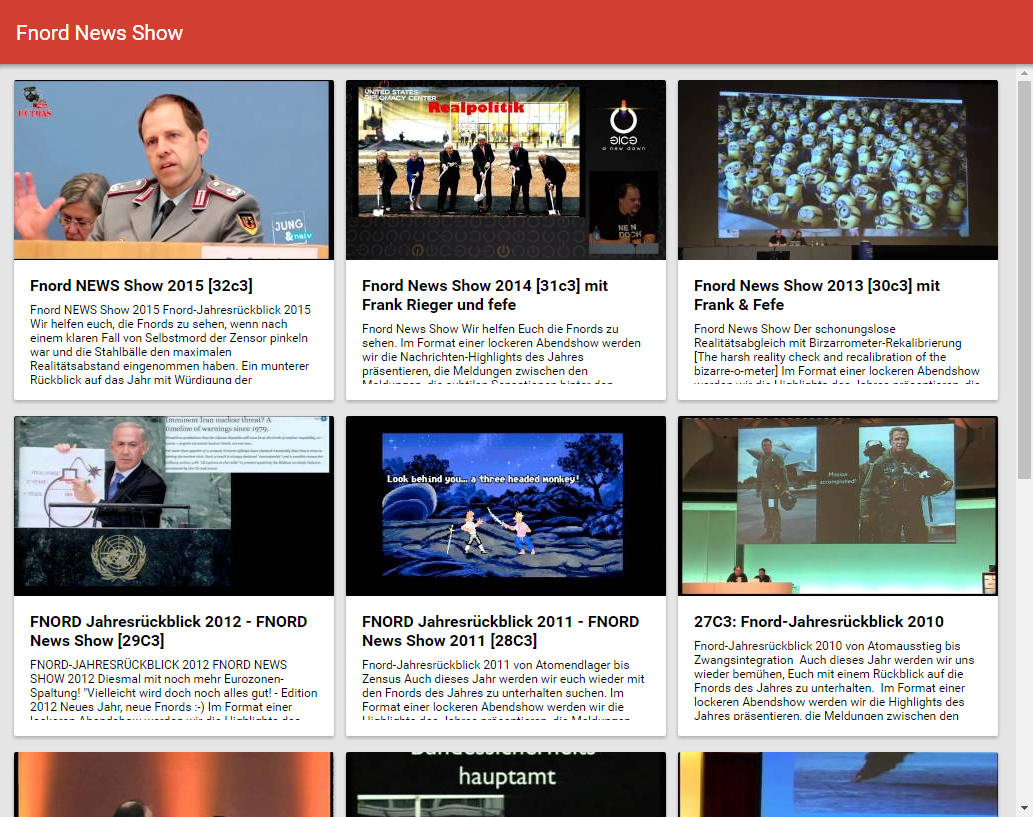Open the Fnord News Show 2014 [31c3] thumbnail
Image resolution: width=1033 pixels, height=817 pixels.
coord(506,170)
